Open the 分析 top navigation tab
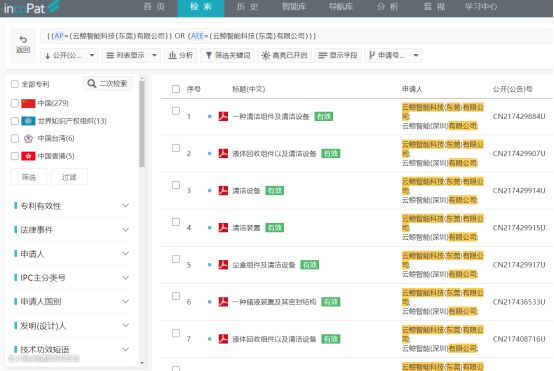The image size is (554, 371). 388,7
